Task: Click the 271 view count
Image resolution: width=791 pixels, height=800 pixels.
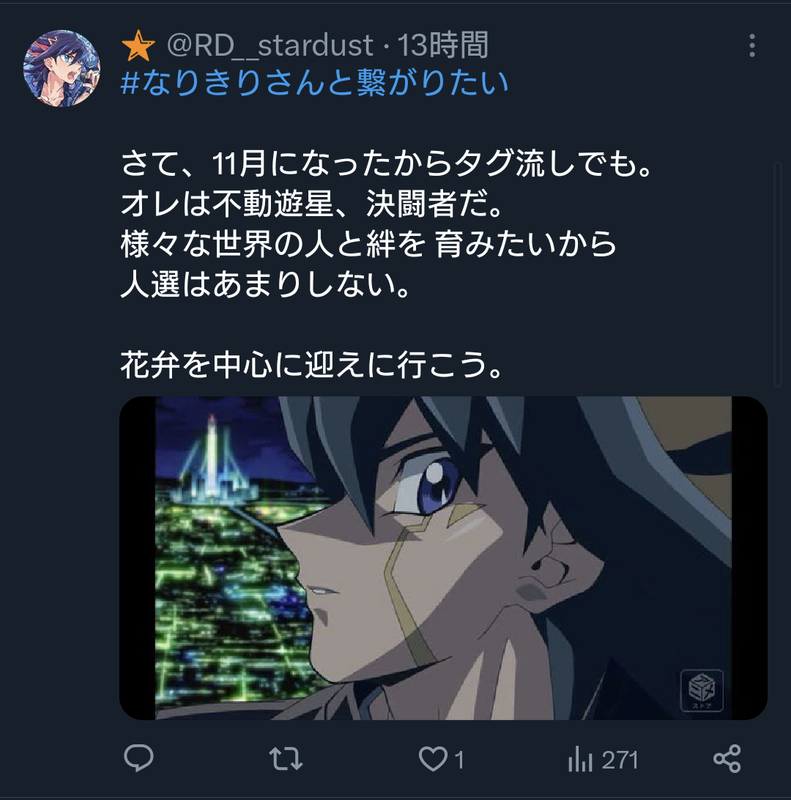Action: tap(620, 760)
